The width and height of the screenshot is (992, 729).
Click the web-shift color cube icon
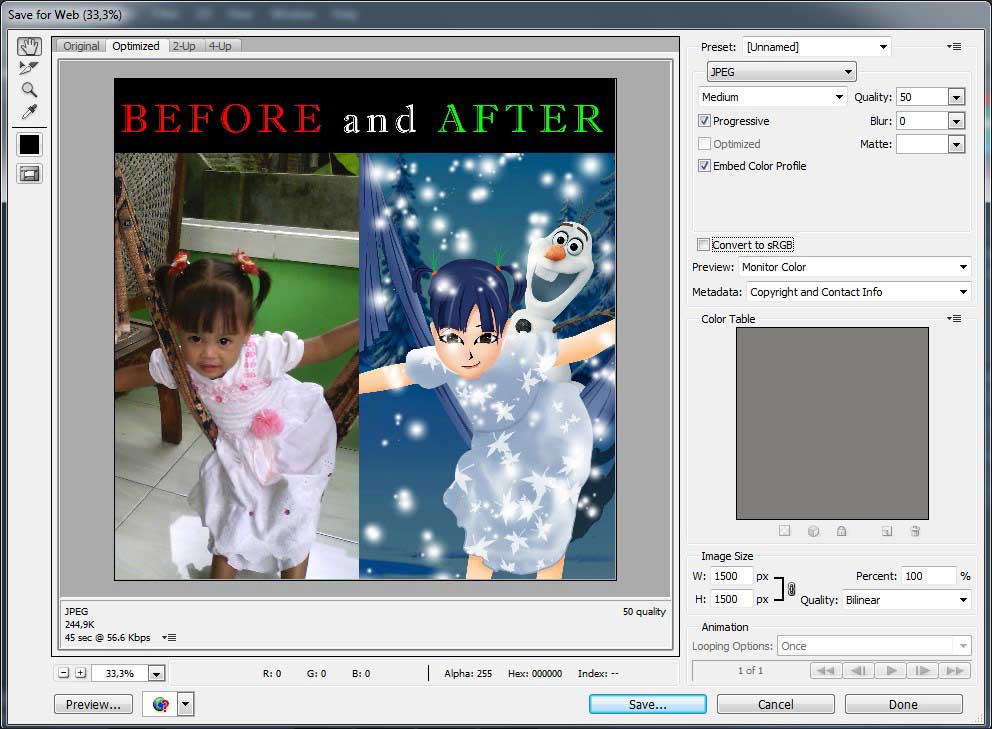814,531
